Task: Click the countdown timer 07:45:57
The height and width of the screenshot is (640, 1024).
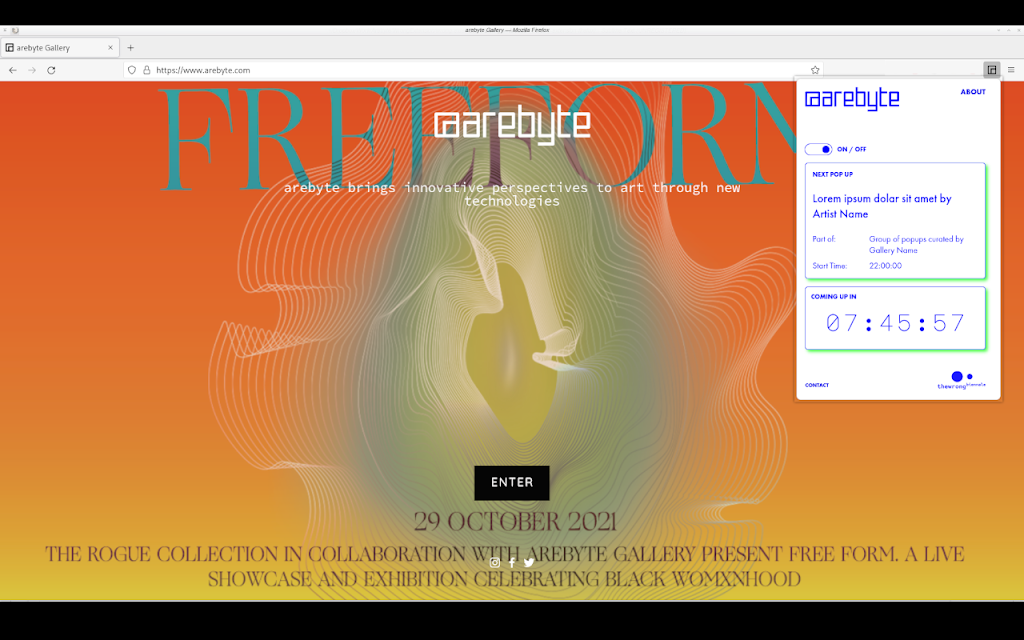Action: (895, 323)
